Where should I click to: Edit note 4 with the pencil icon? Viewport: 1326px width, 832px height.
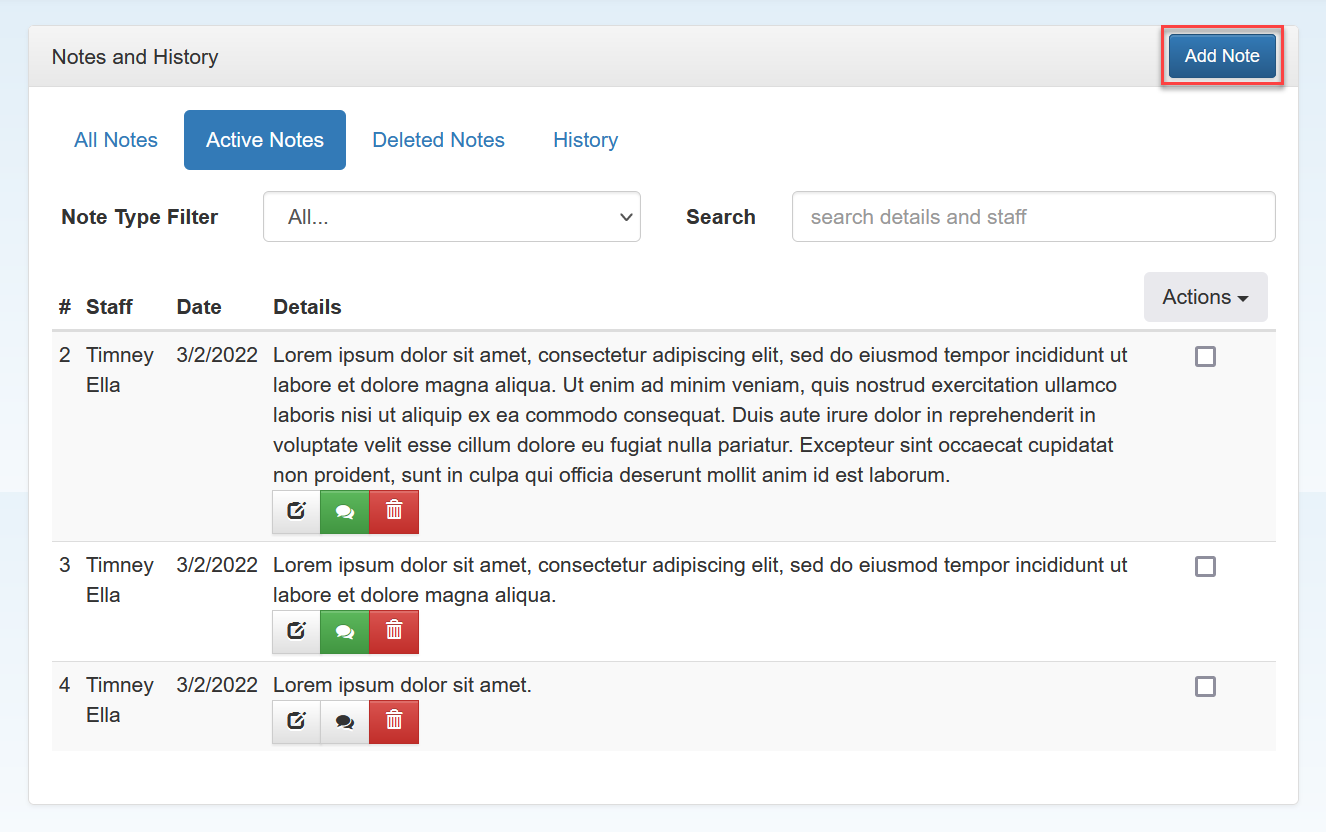[x=296, y=722]
